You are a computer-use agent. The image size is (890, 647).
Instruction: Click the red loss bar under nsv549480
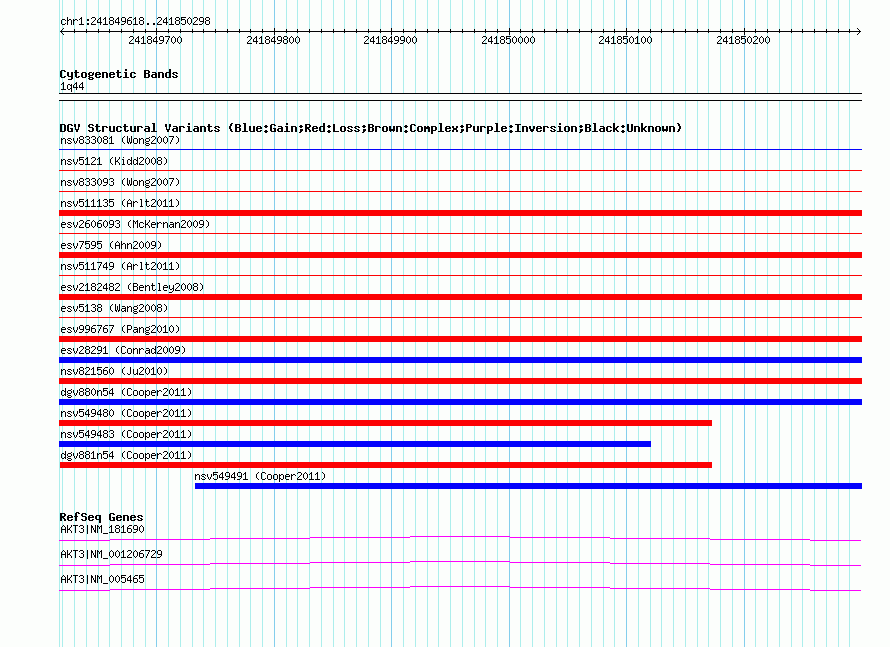pos(385,423)
